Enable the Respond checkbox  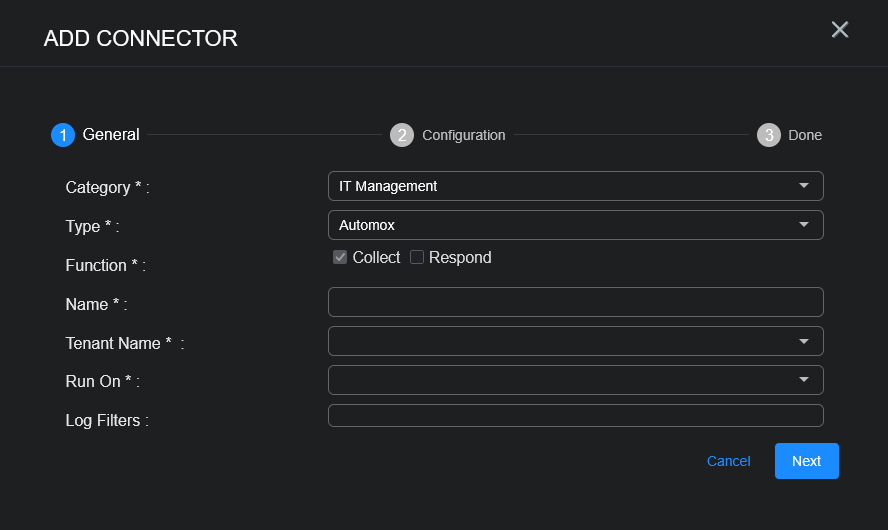[x=417, y=258]
